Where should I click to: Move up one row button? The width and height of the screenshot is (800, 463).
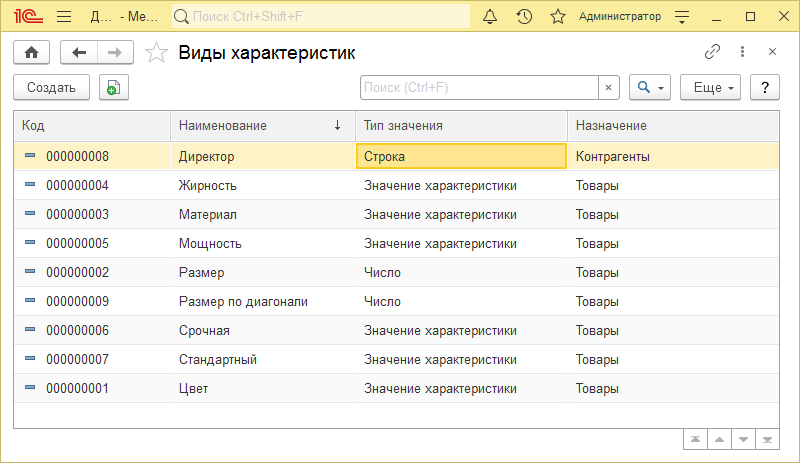click(719, 440)
